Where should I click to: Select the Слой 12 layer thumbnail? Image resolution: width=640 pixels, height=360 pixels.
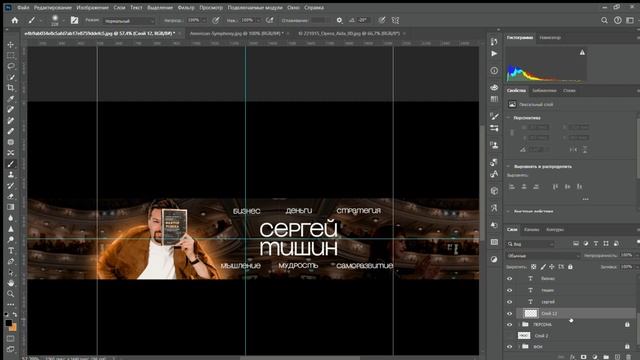tap(531, 313)
